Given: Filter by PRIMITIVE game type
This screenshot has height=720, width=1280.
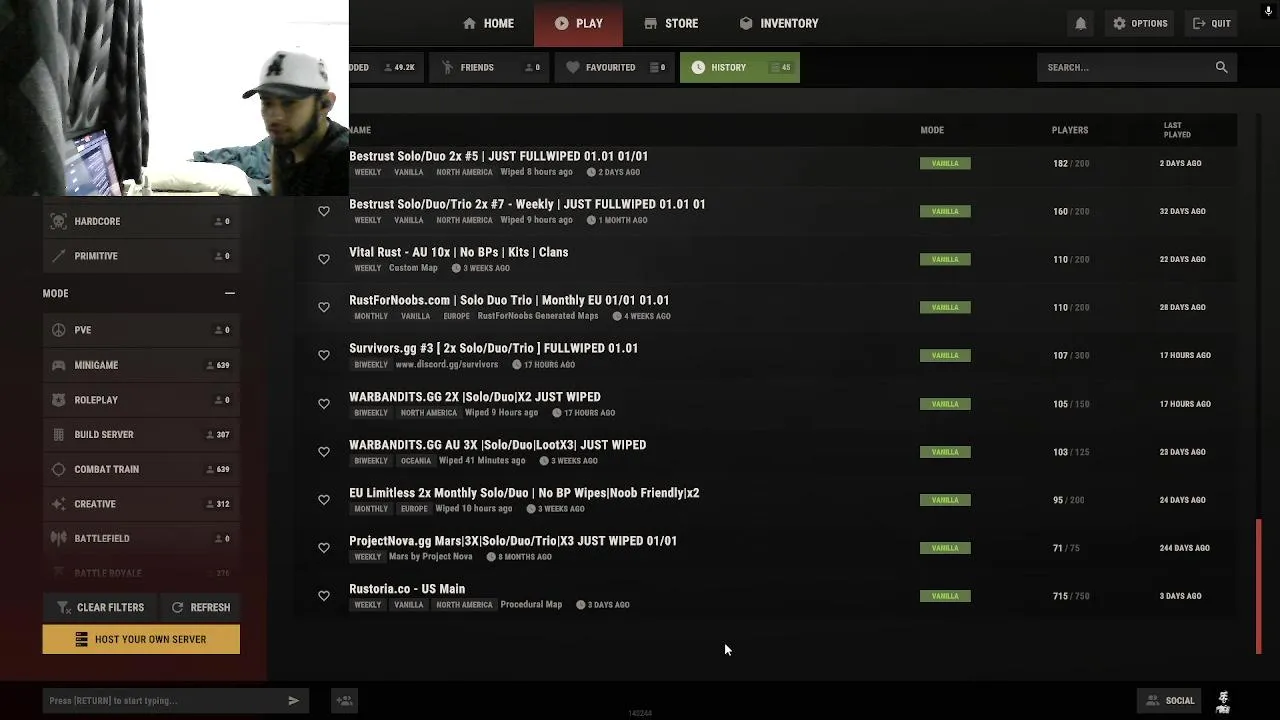Looking at the screenshot, I should point(141,256).
